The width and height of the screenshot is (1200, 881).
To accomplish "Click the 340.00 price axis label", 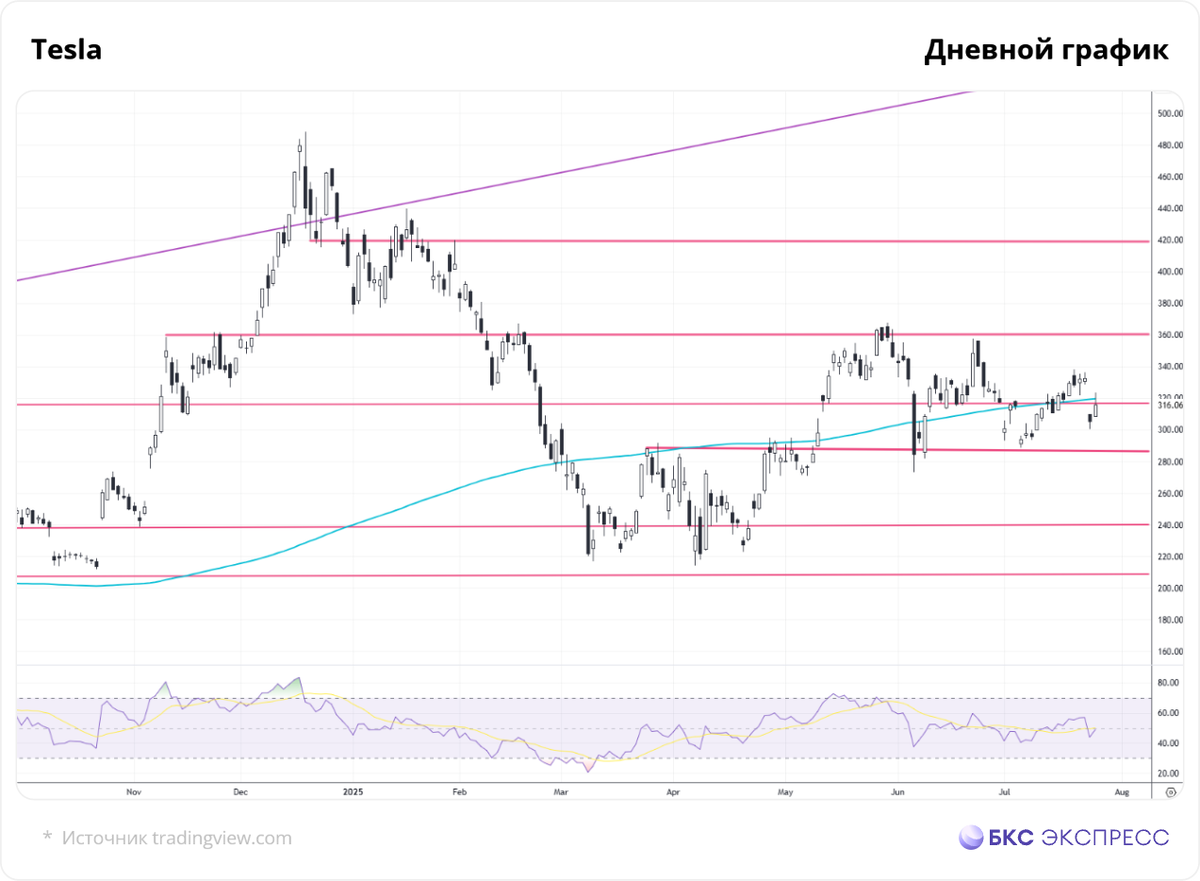I will (x=1170, y=367).
